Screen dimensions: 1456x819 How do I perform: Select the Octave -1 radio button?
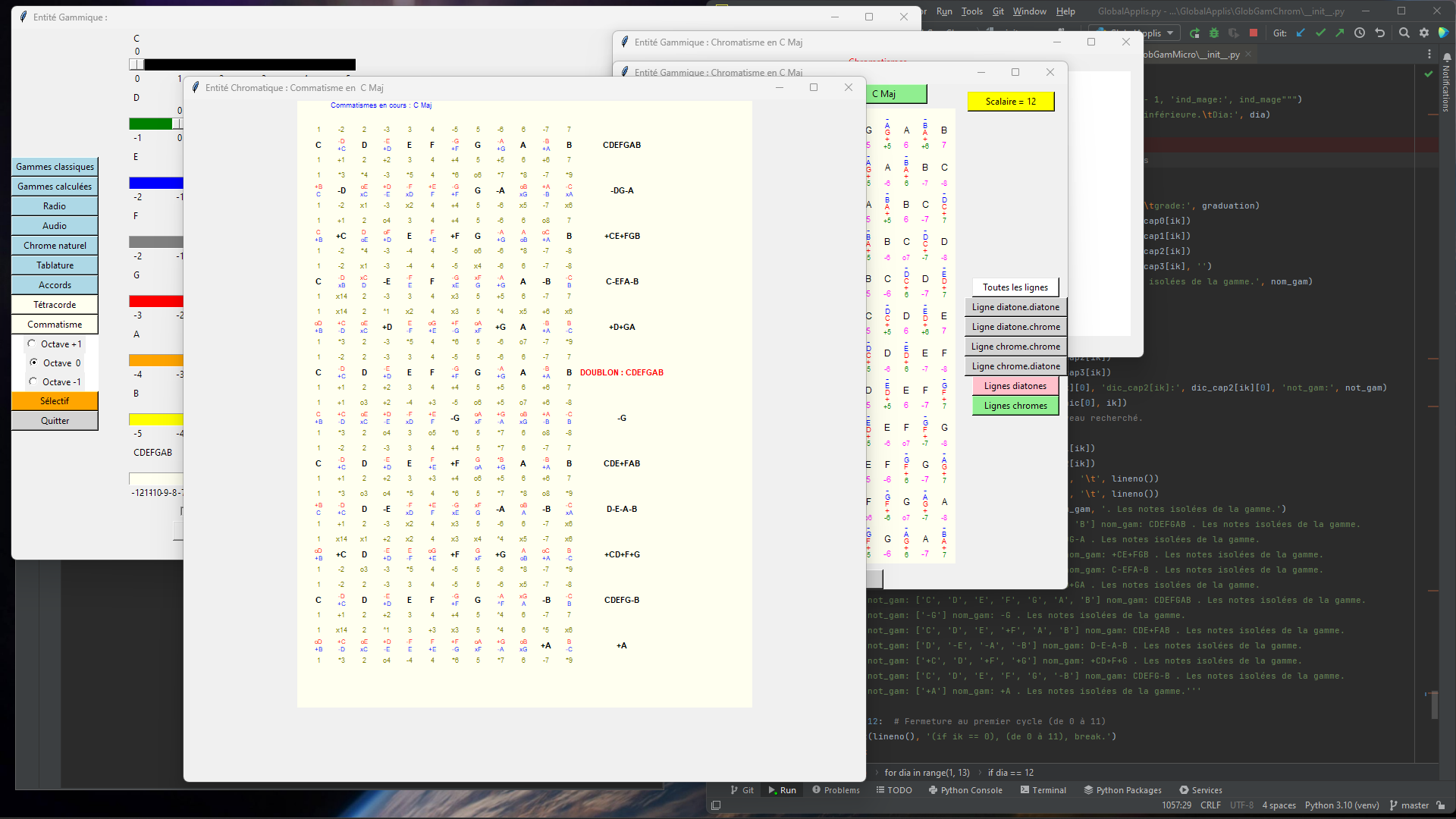tap(33, 381)
